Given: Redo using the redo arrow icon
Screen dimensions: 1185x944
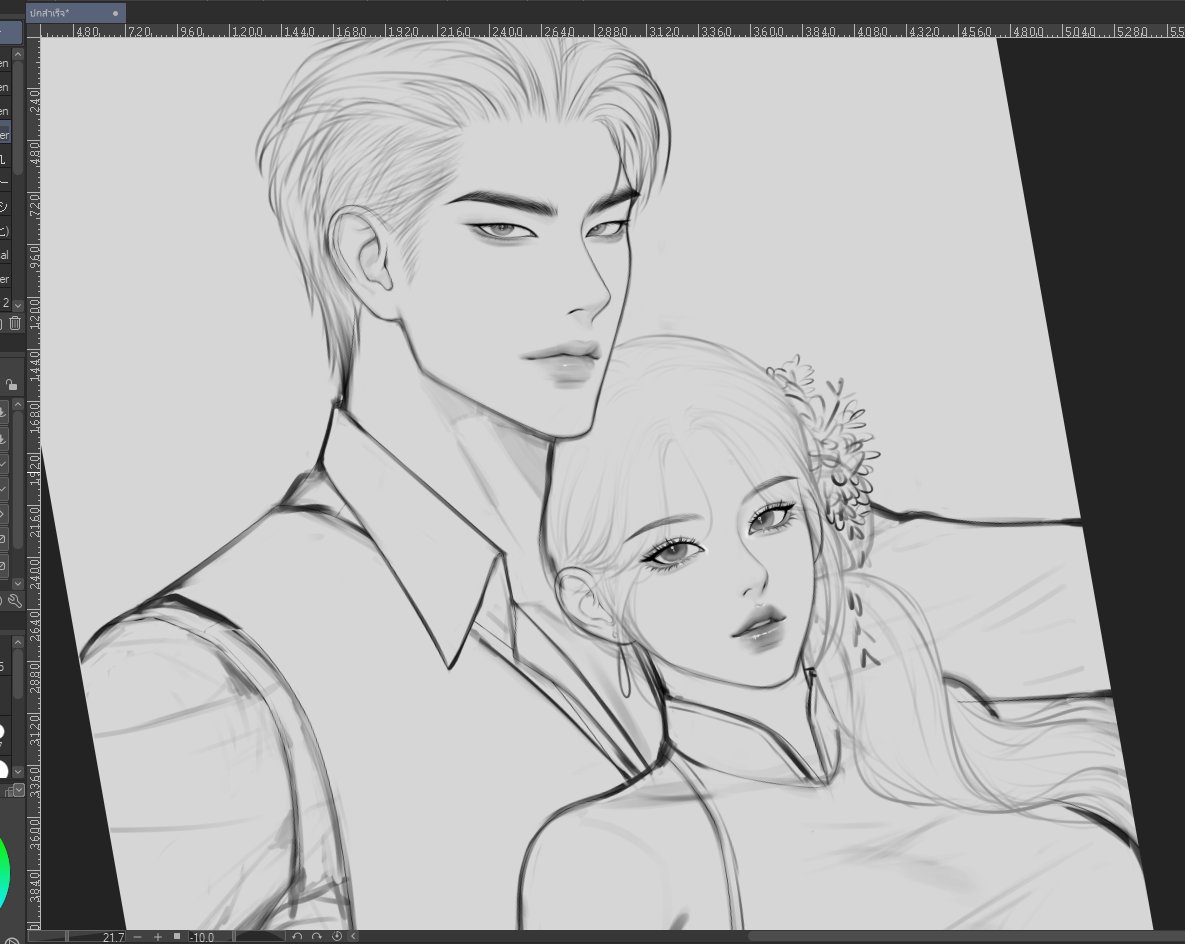Looking at the screenshot, I should point(317,936).
